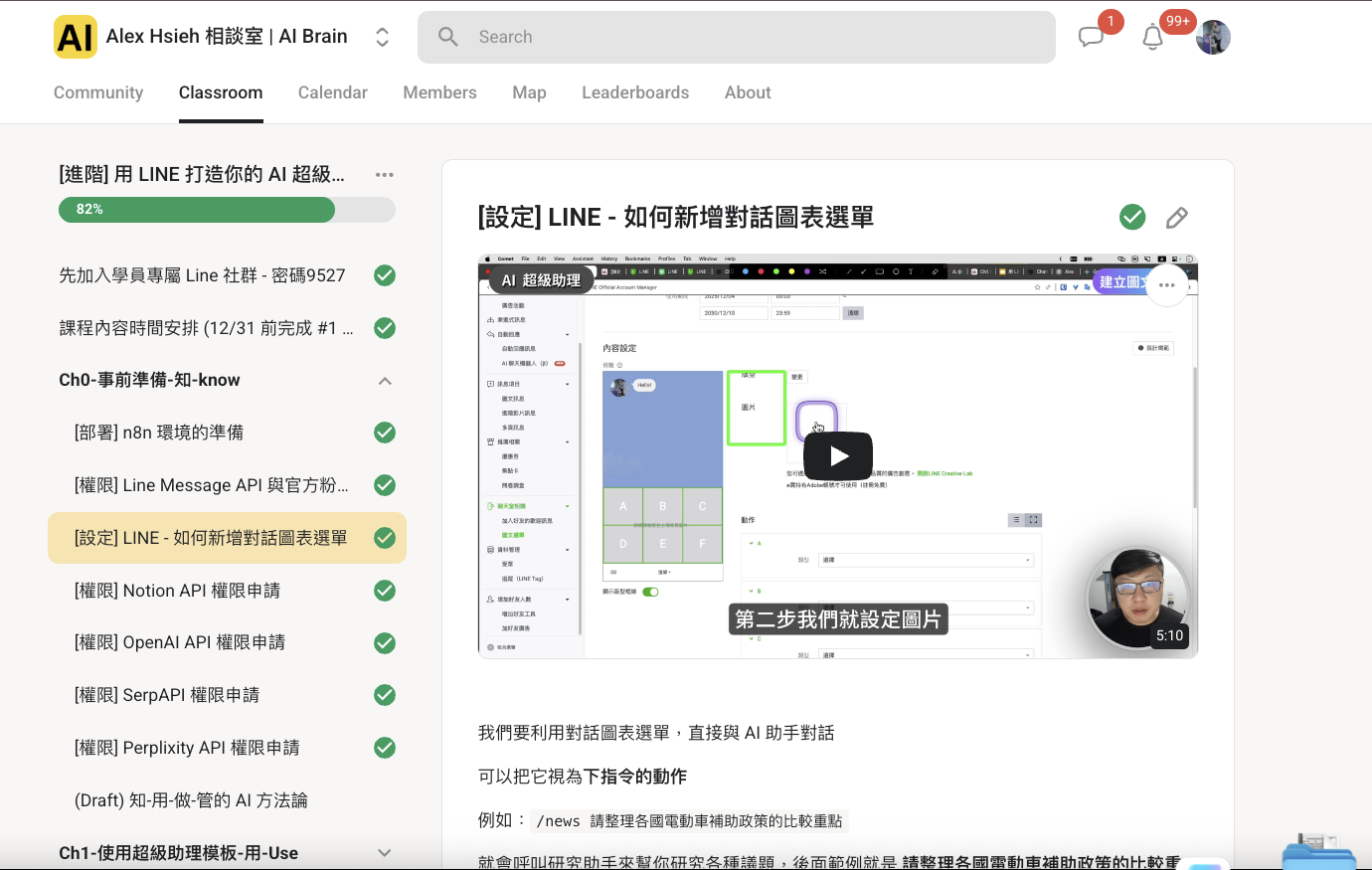Click the yellow AI community logo
This screenshot has width=1372, height=870.
click(76, 37)
